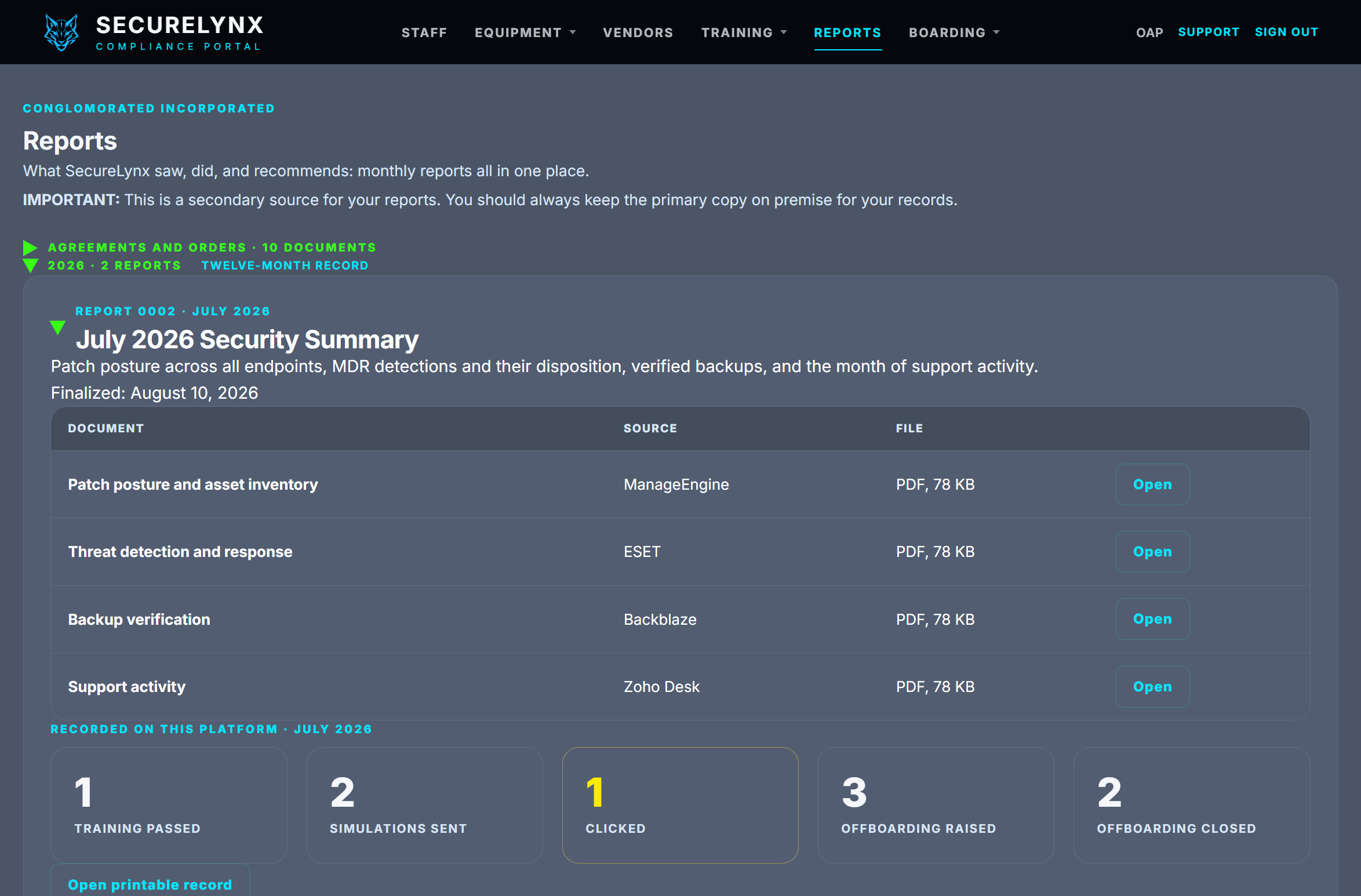Click Finalized: August 10, 2026 text
This screenshot has width=1361, height=896.
155,393
